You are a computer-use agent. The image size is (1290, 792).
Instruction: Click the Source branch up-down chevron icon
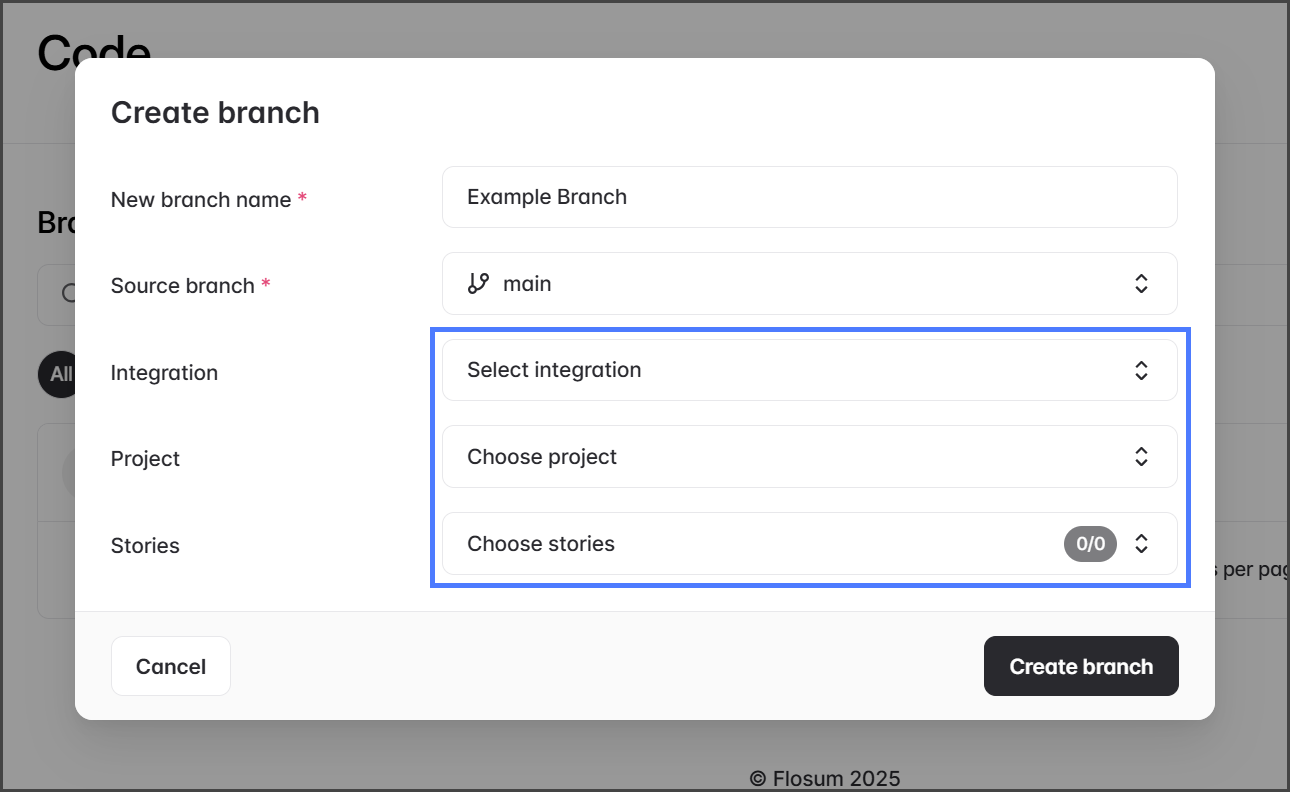(x=1141, y=284)
